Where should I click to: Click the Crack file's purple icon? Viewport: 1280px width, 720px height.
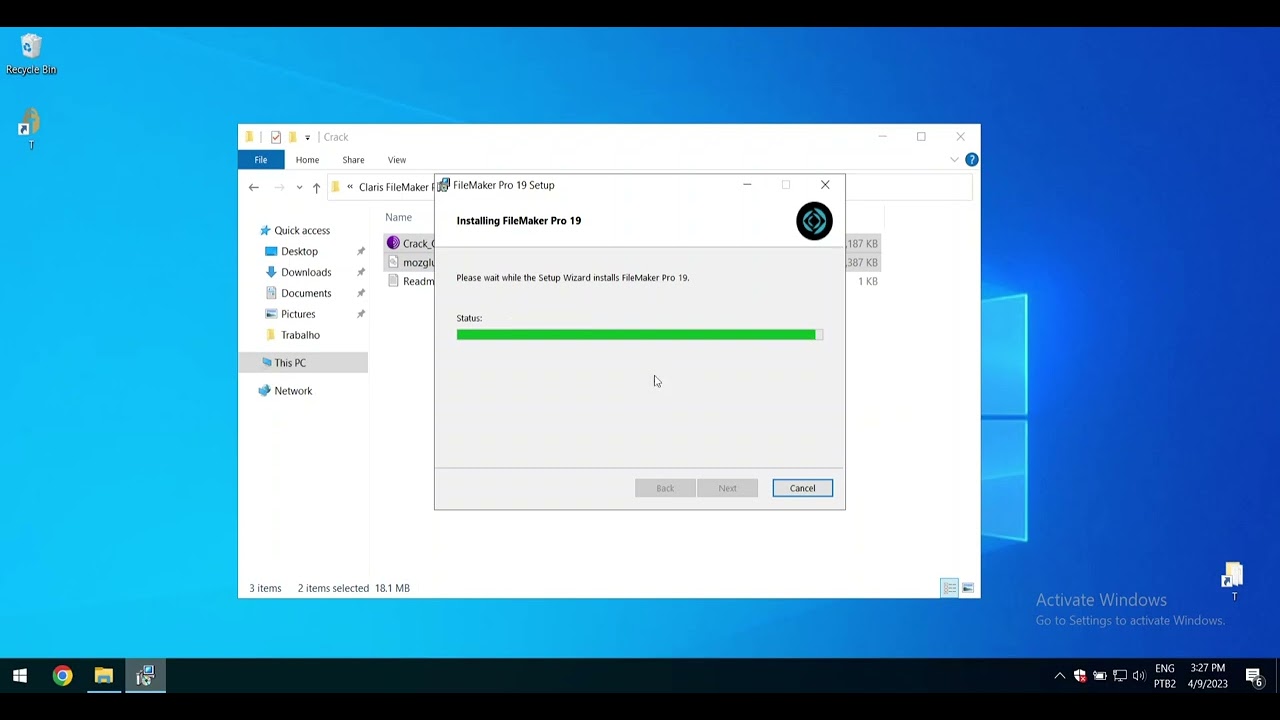(393, 243)
